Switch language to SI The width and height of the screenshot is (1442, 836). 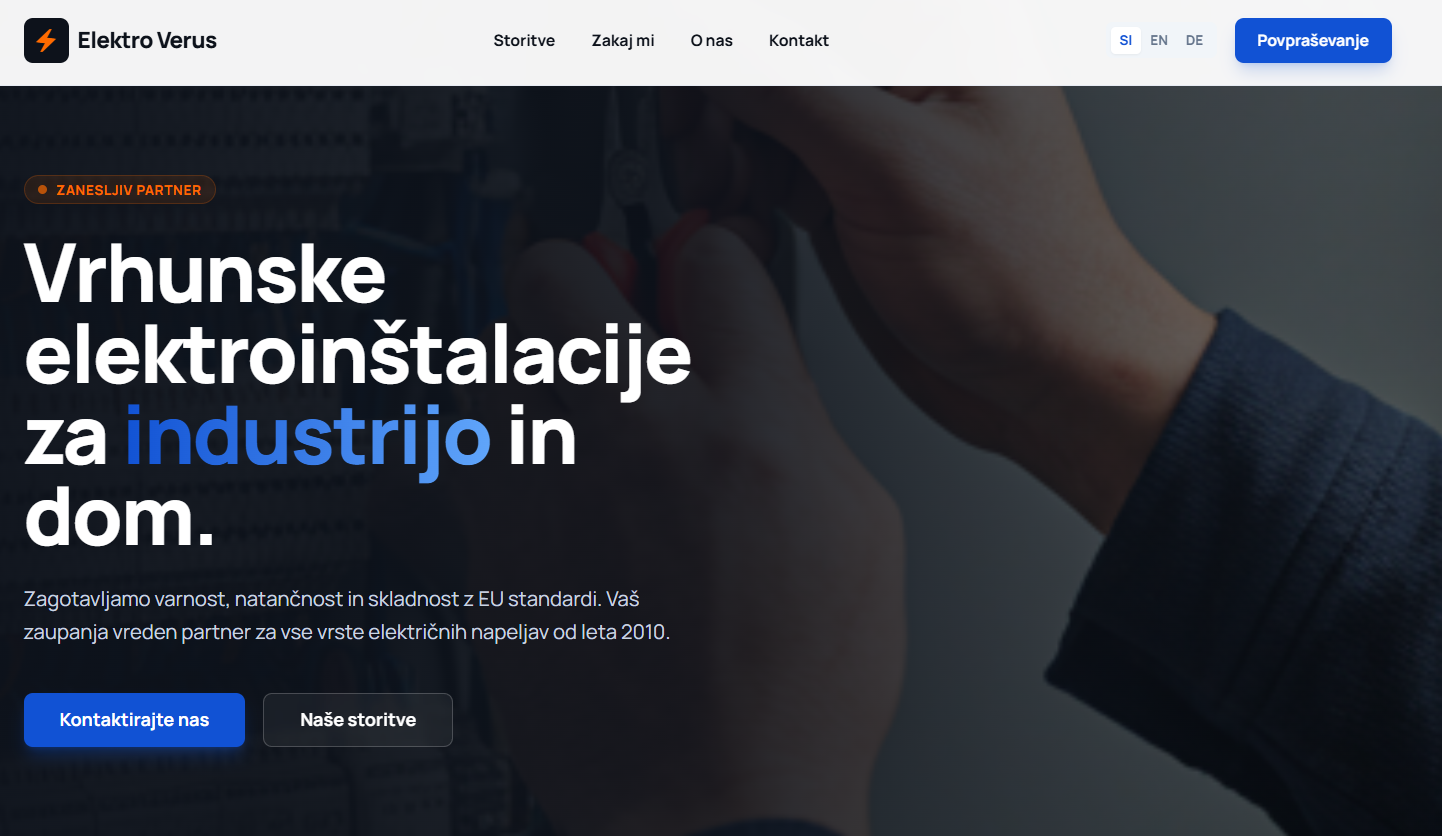point(1125,41)
